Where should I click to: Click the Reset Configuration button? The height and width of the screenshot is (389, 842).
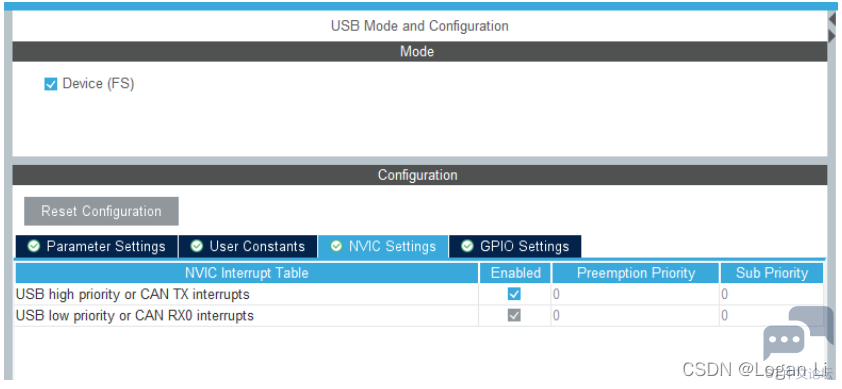point(101,211)
